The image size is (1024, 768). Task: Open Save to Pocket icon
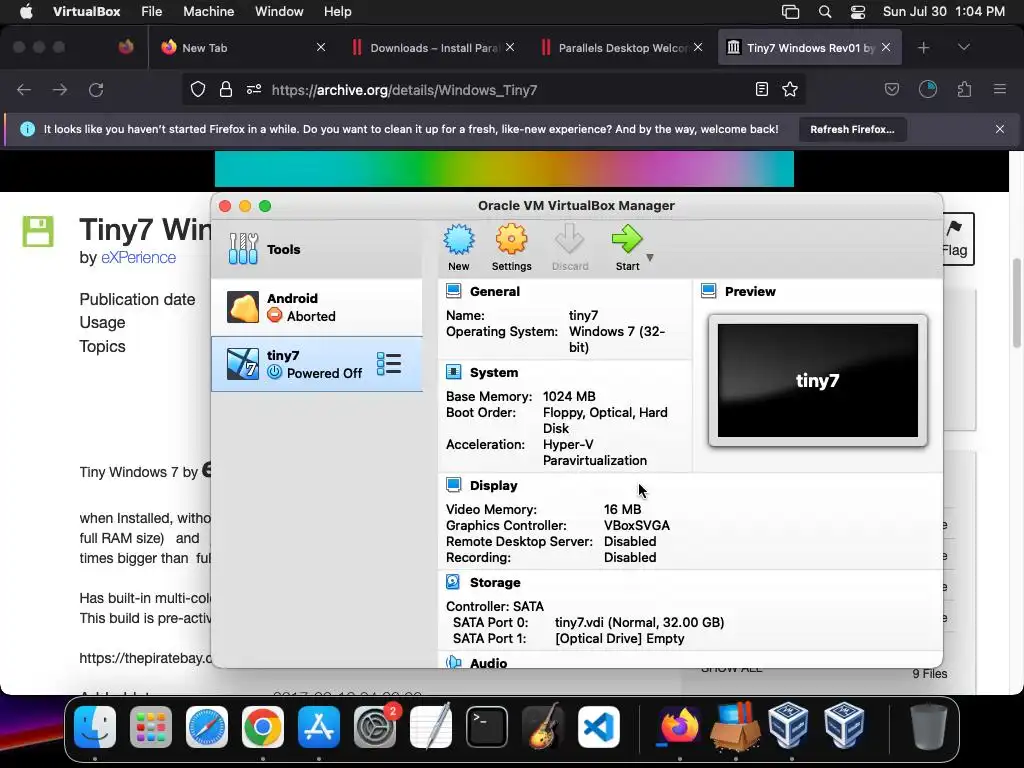coord(892,89)
